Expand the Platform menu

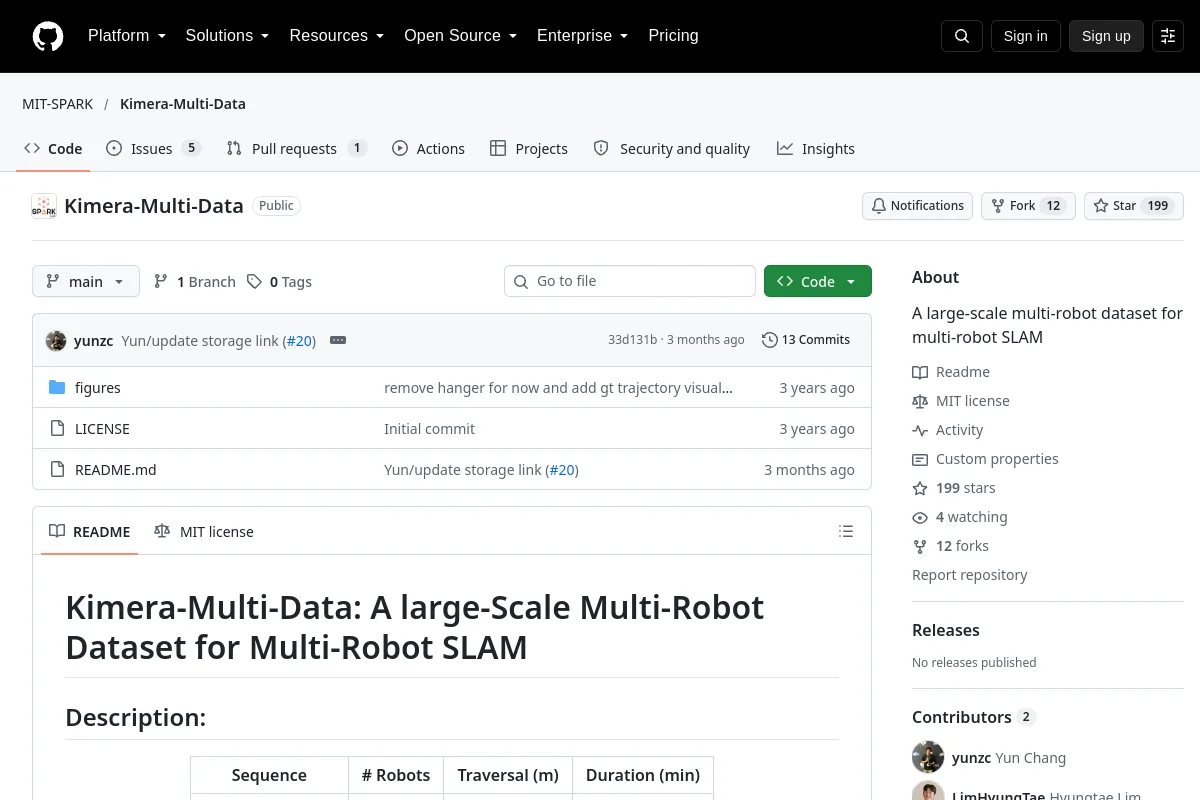126,36
